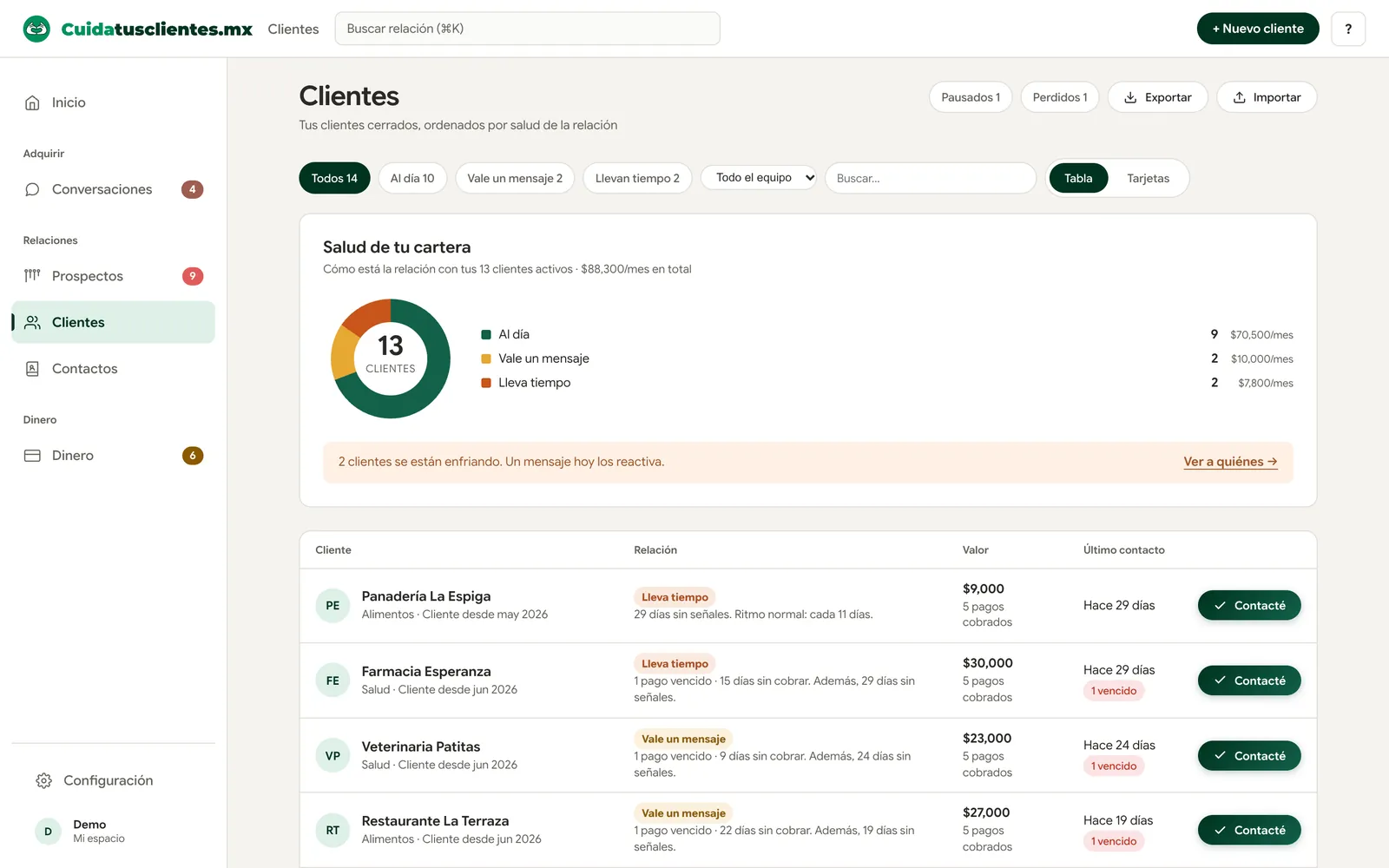
Task: Show Pausados 1 clients
Action: pos(971,97)
